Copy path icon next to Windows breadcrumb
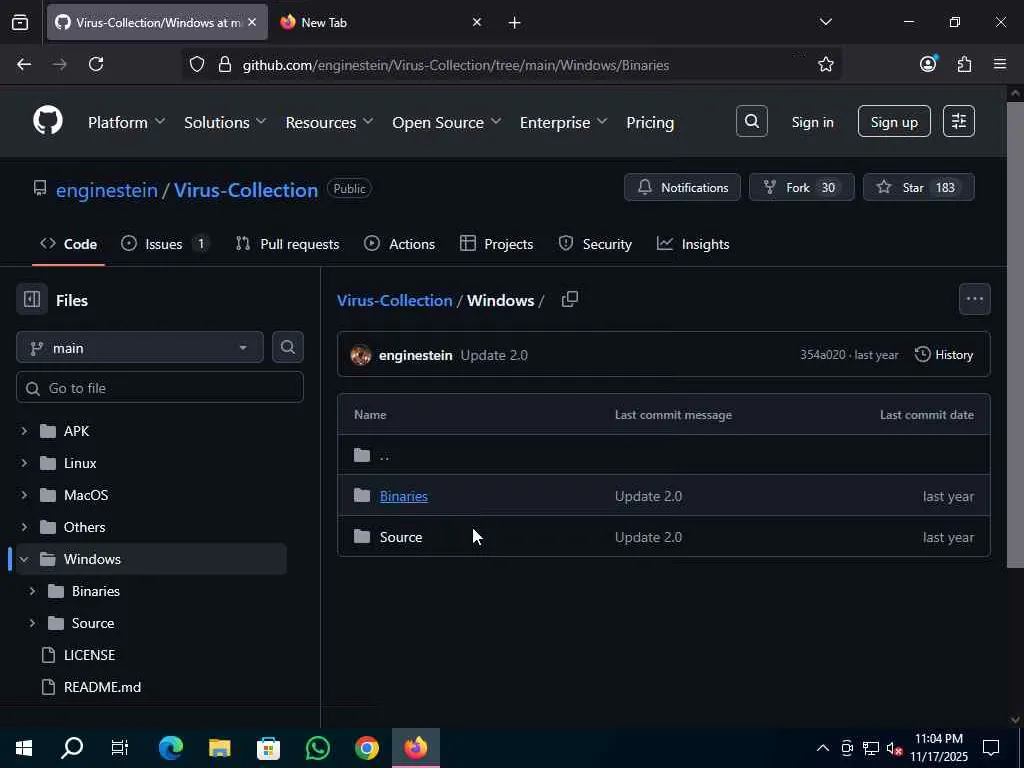 coord(569,300)
